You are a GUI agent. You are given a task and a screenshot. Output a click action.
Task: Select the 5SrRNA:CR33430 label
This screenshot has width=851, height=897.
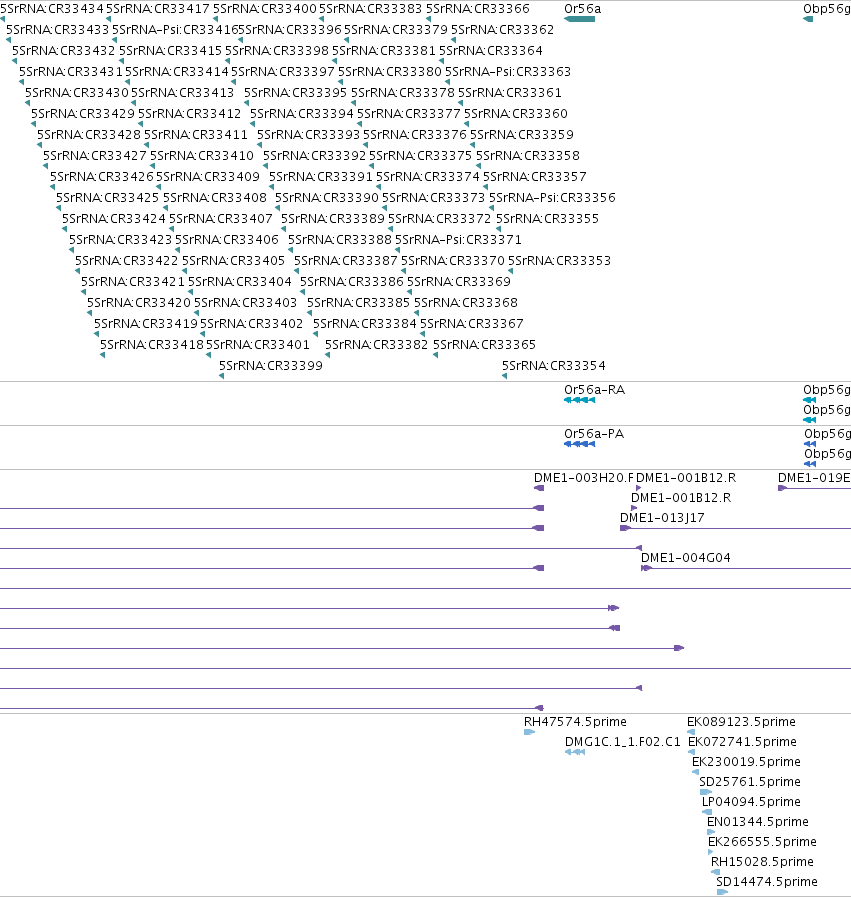77,93
